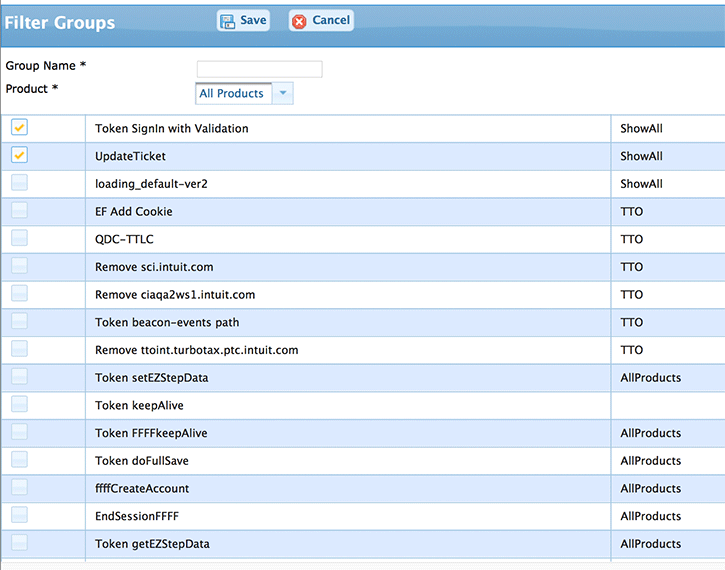Click the 'UpdateTicket' filter name

tap(130, 156)
